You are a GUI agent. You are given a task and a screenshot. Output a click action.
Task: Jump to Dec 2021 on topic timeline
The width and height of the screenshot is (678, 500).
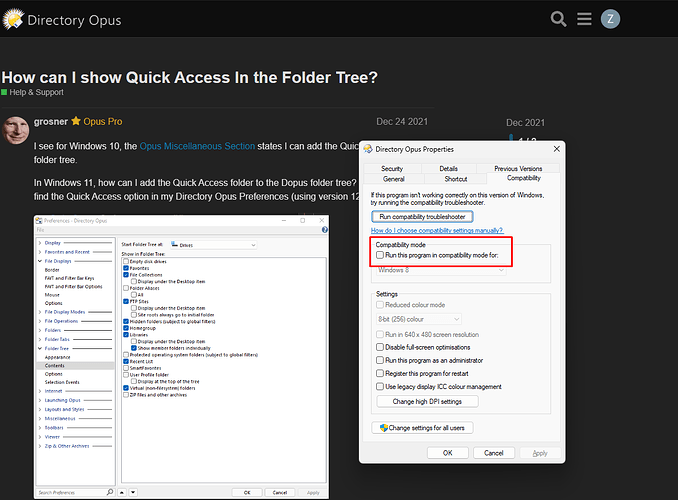525,123
